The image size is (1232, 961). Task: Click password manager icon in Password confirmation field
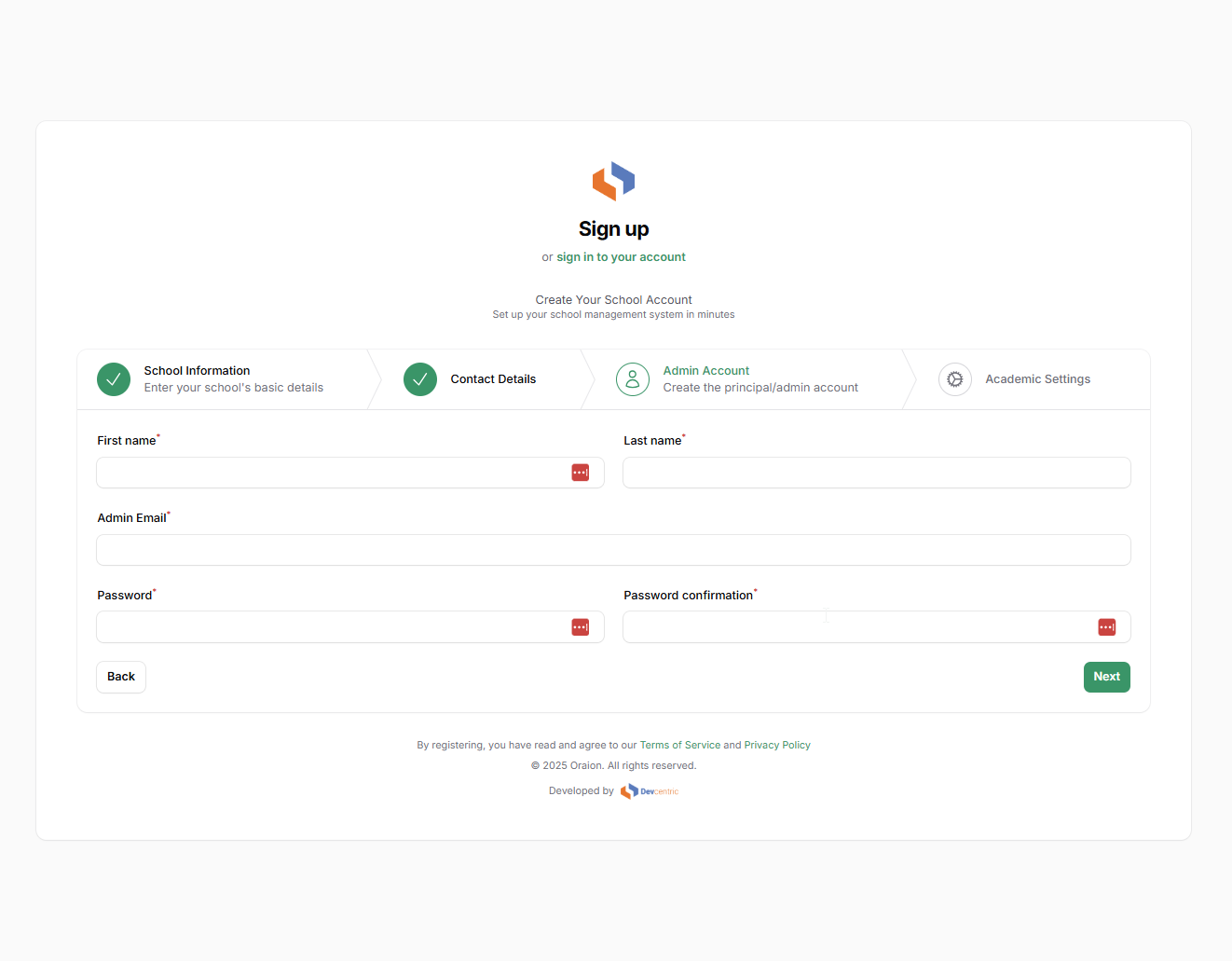(x=1107, y=627)
